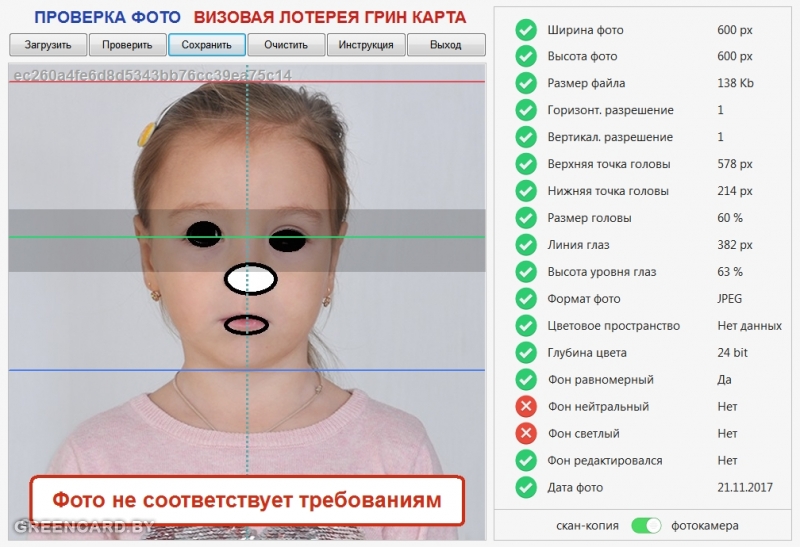Click the Выход button
Screen dimensions: 800x547
pyautogui.click(x=446, y=45)
